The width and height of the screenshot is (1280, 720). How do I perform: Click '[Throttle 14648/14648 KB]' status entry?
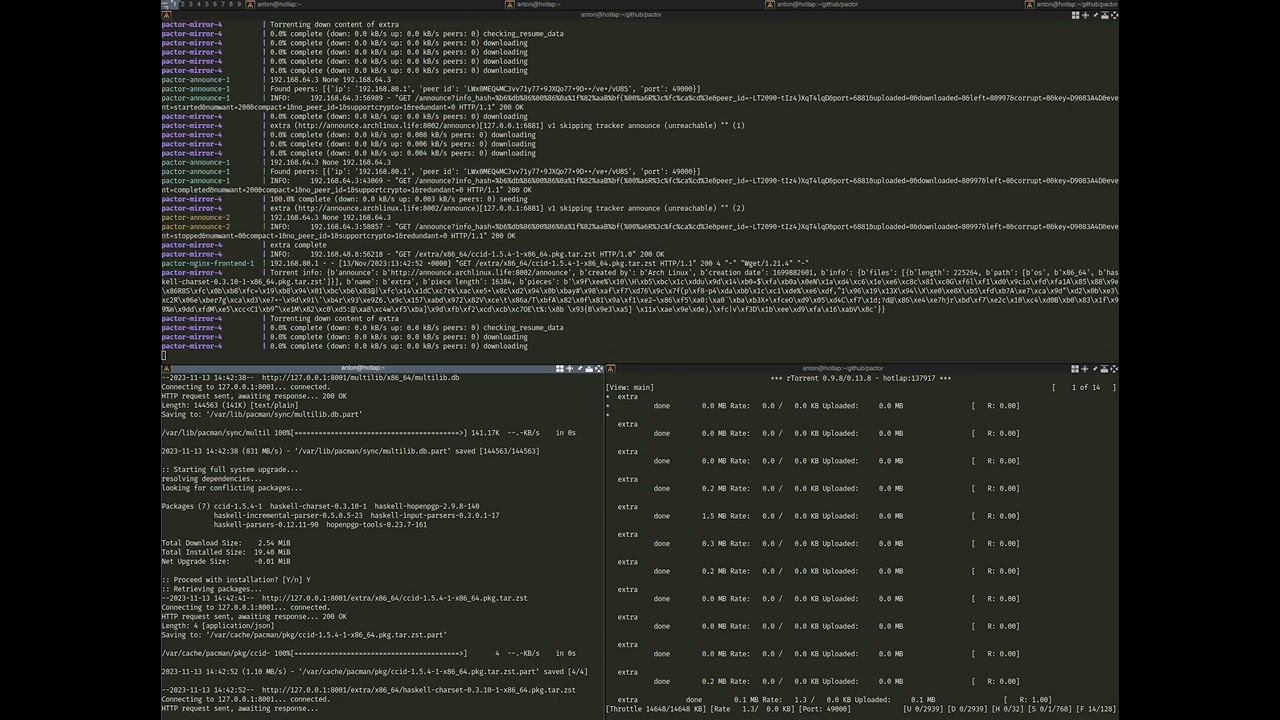655,709
